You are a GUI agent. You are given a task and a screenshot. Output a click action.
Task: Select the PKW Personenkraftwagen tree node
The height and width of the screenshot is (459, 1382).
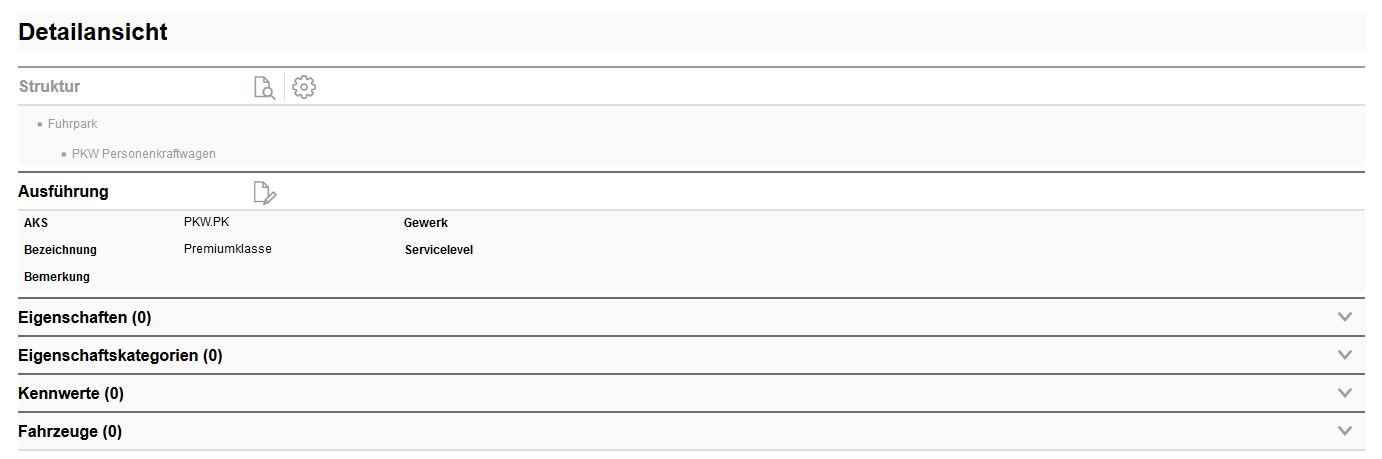coord(143,154)
